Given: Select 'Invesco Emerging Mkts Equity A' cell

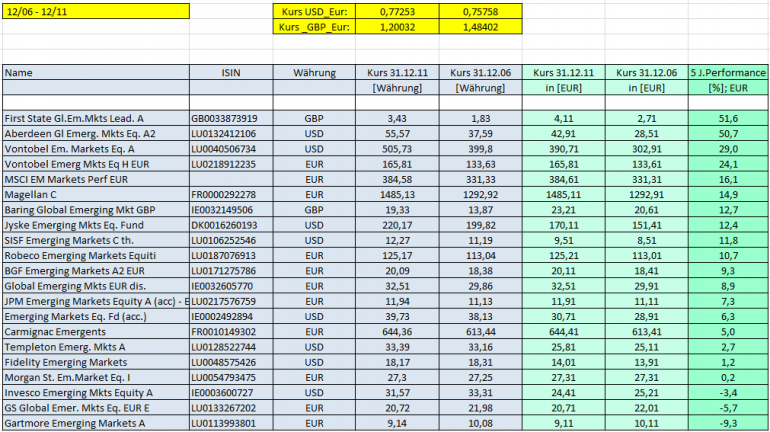Looking at the screenshot, I should 96,392.
